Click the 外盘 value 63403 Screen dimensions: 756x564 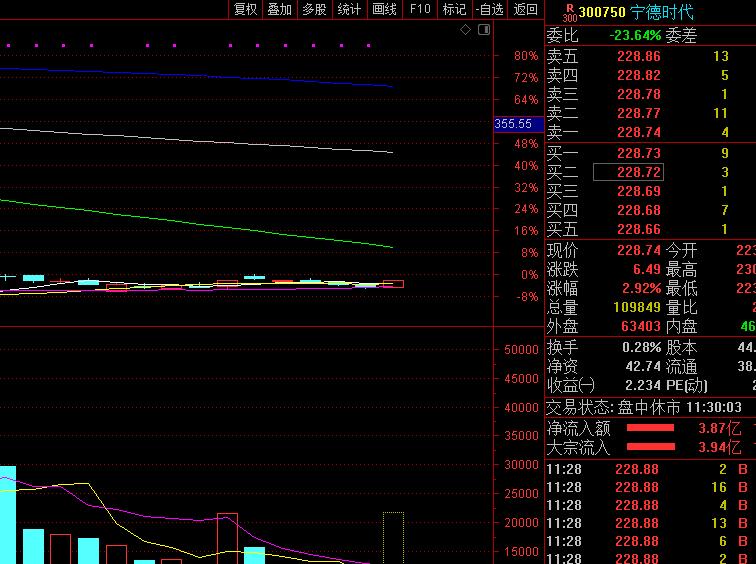641,326
